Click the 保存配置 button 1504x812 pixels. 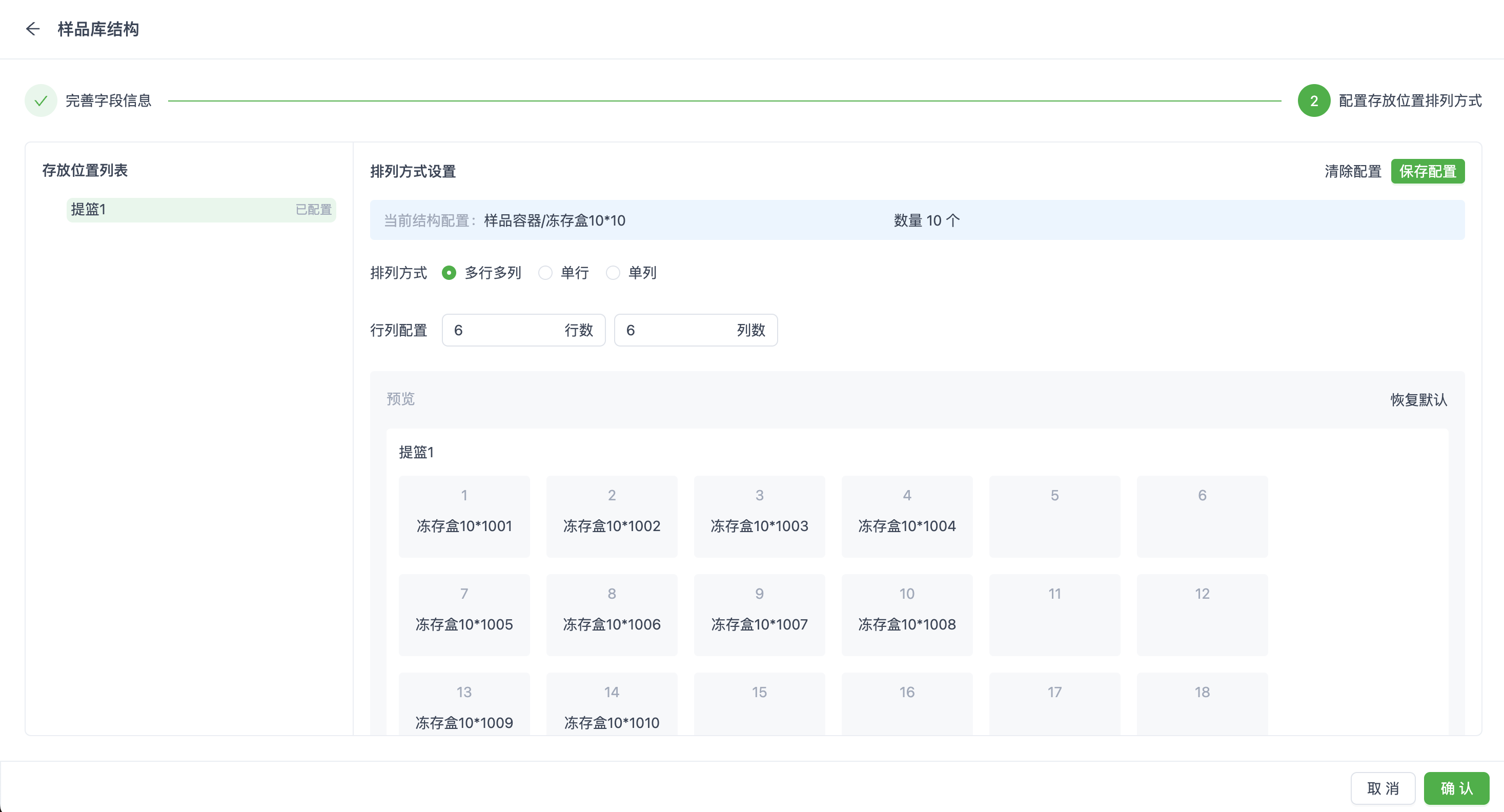coord(1428,171)
